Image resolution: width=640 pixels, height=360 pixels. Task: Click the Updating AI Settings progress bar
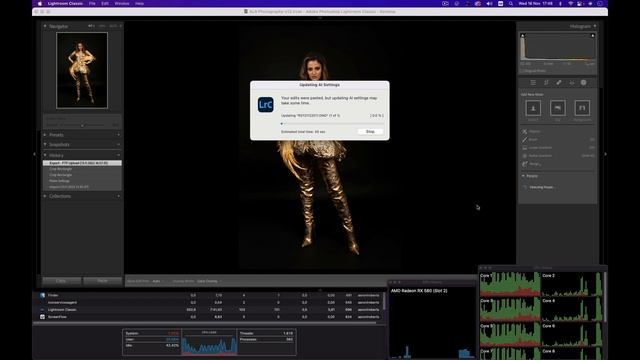click(332, 124)
